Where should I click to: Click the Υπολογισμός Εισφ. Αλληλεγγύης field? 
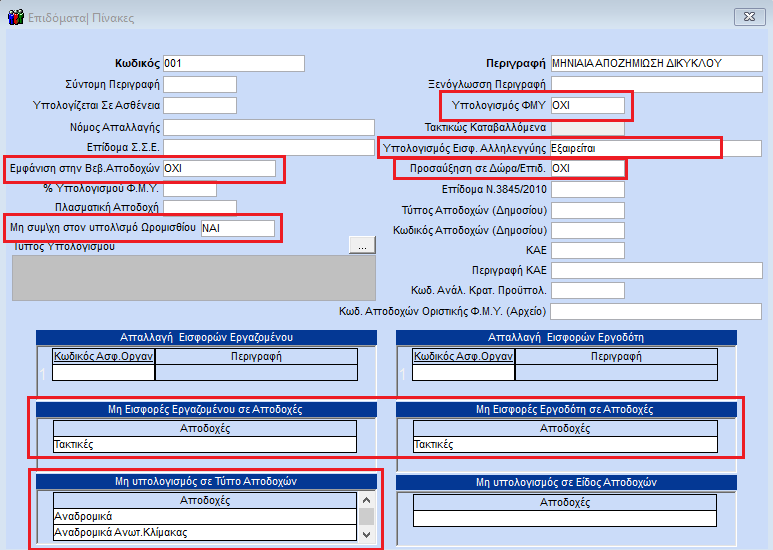click(x=635, y=148)
